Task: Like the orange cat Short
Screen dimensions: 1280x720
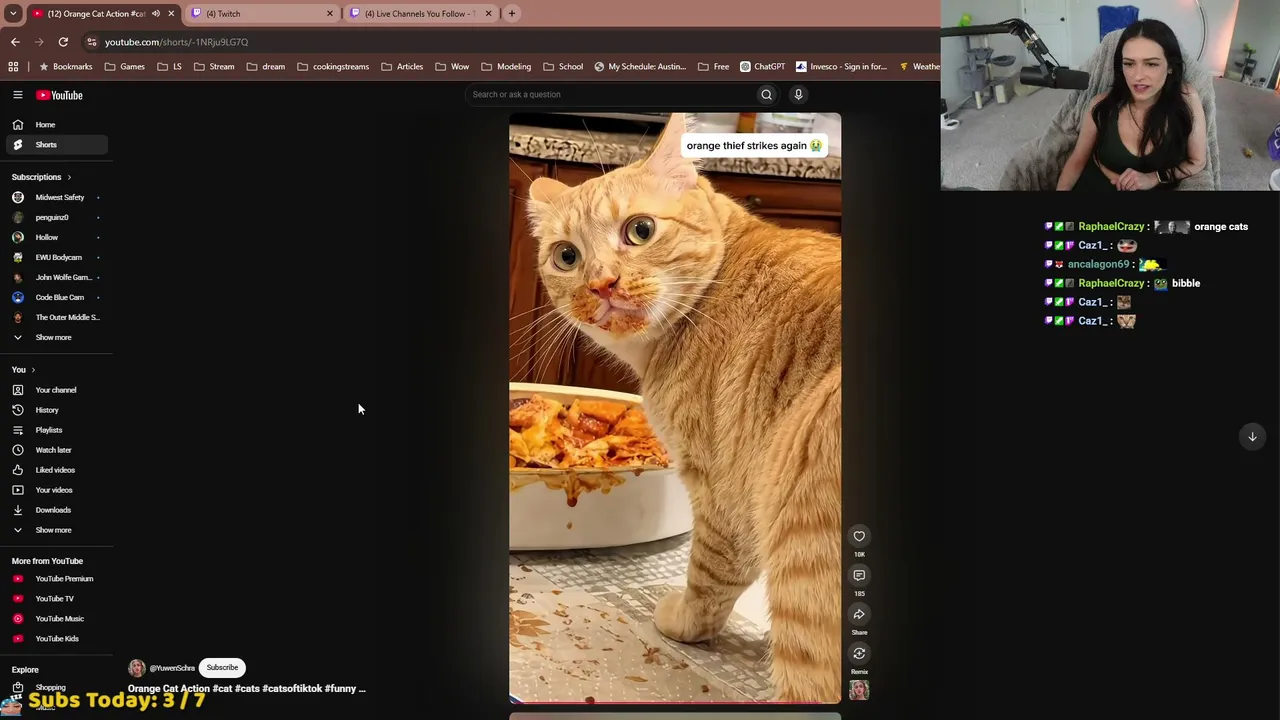Action: coord(859,536)
